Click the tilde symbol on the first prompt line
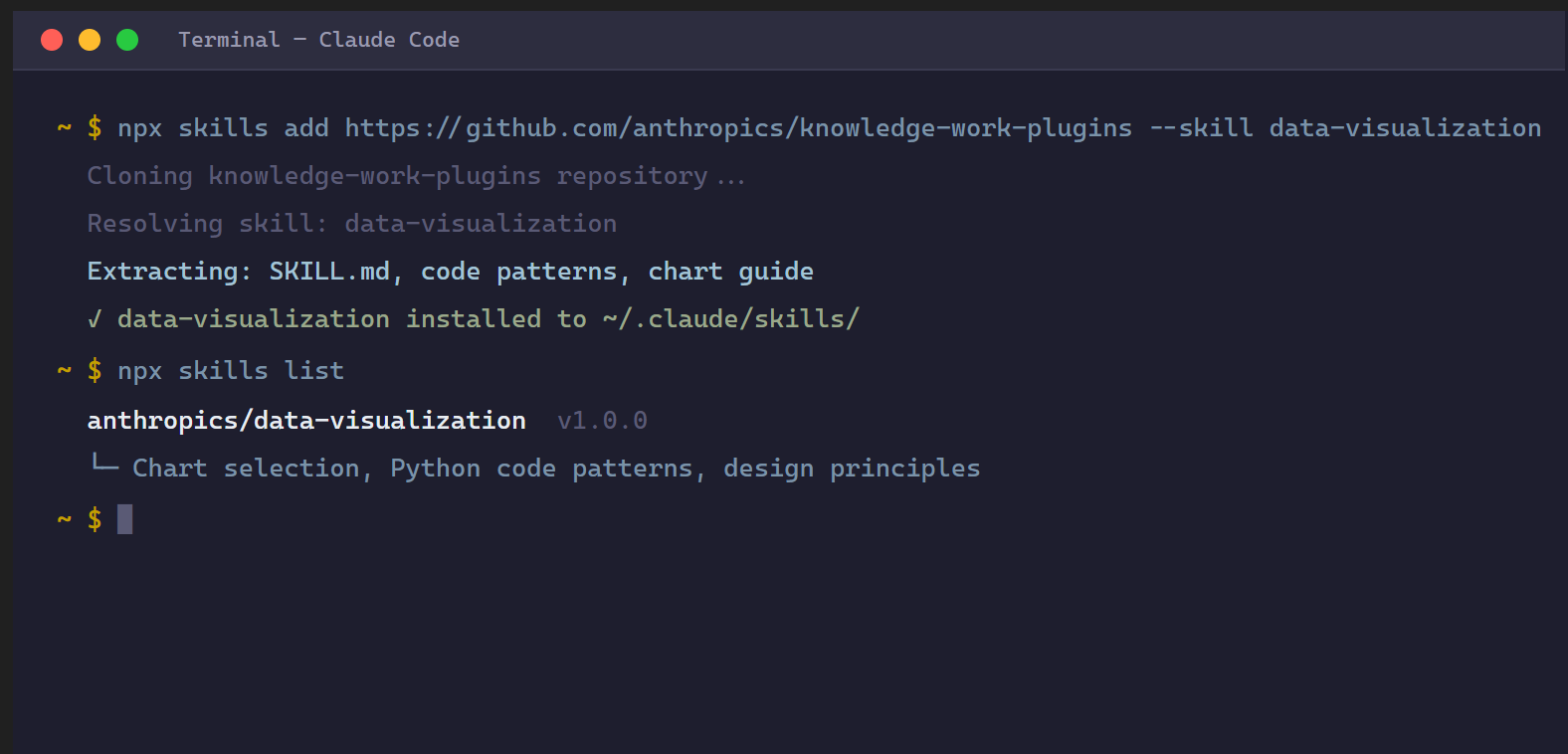The width and height of the screenshot is (1568, 754). pyautogui.click(x=65, y=128)
